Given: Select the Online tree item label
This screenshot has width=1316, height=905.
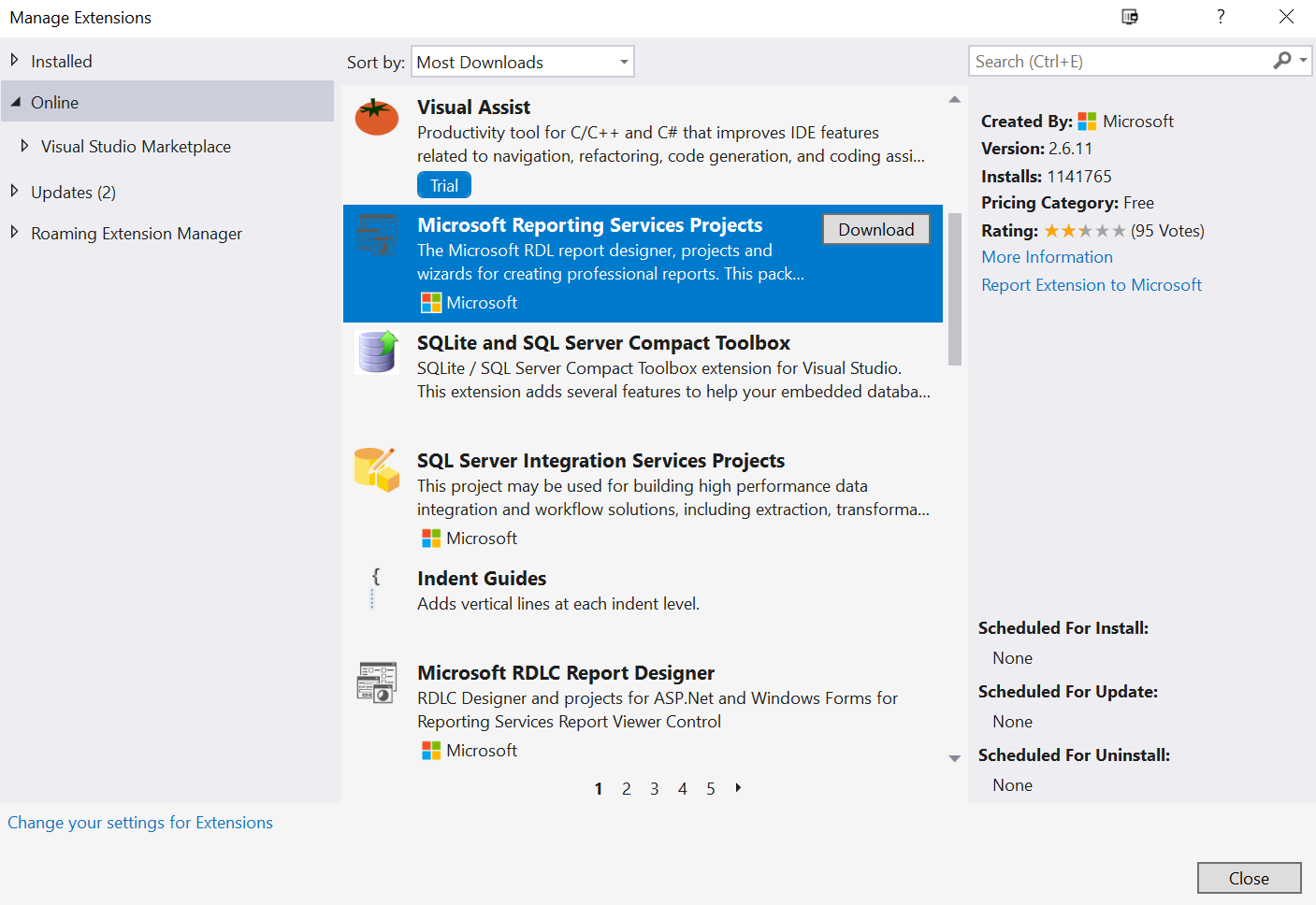Looking at the screenshot, I should tap(54, 103).
